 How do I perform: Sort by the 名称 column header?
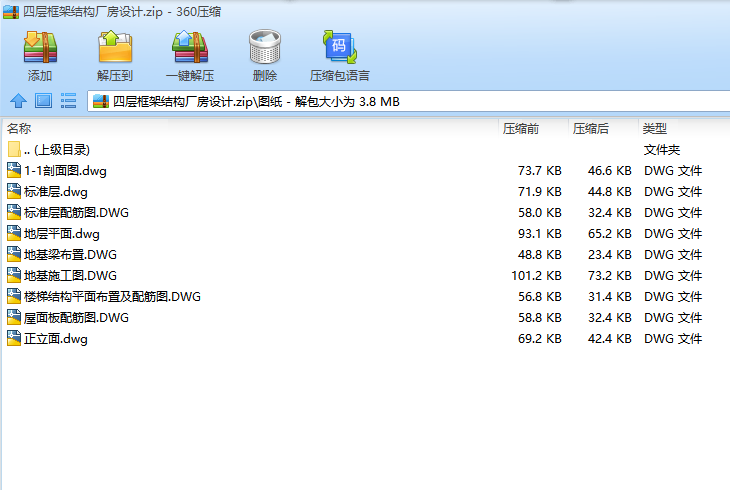(x=19, y=128)
